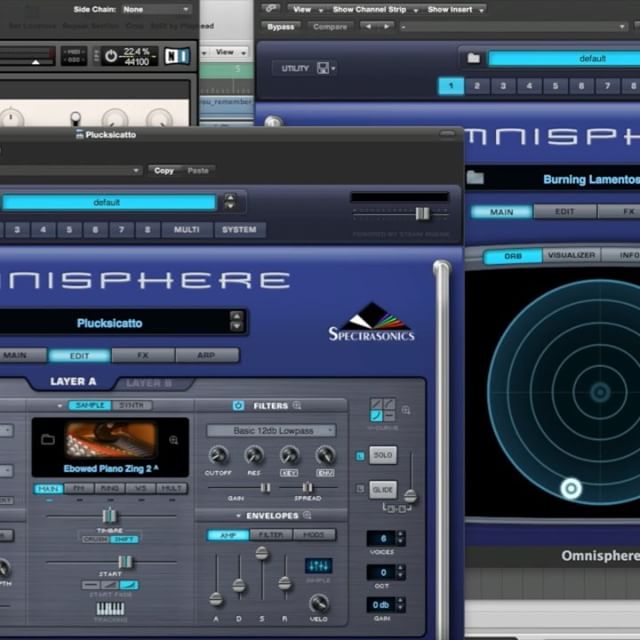Adjust the Timbre slider
Screen dimensions: 640x640
[109, 516]
